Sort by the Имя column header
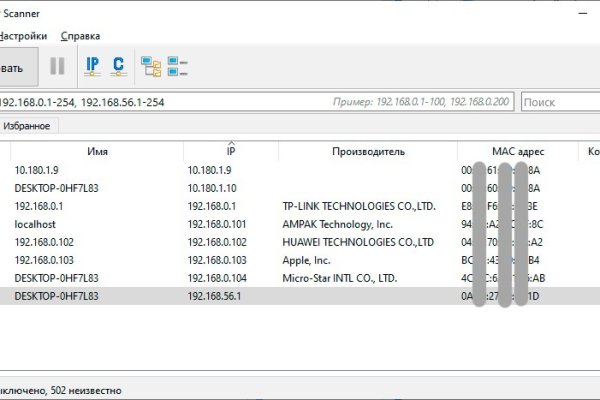Image resolution: width=600 pixels, height=400 pixels. pyautogui.click(x=97, y=151)
